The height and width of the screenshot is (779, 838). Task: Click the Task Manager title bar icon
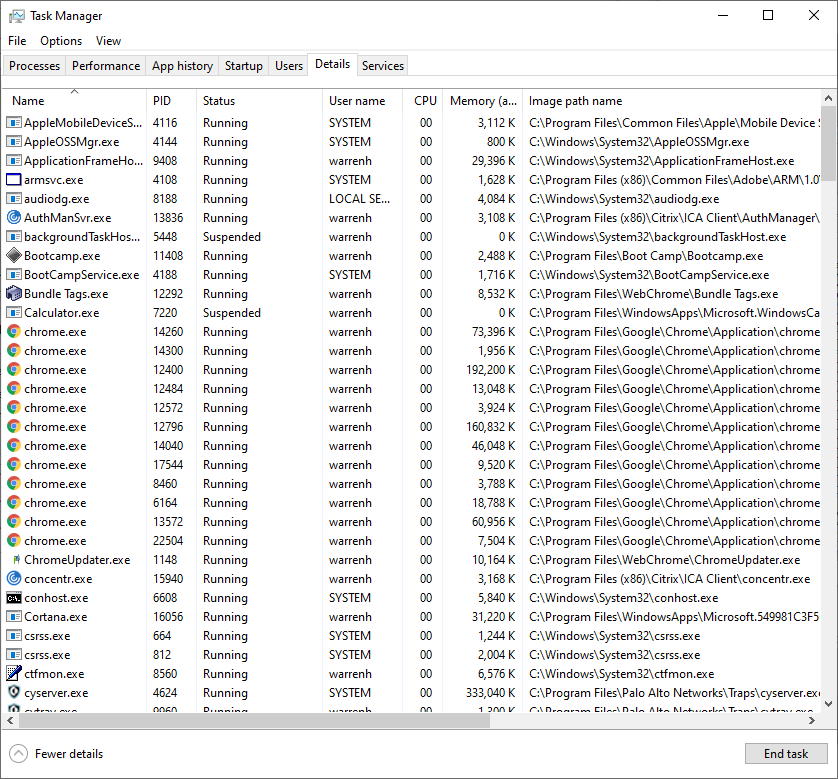pos(17,16)
